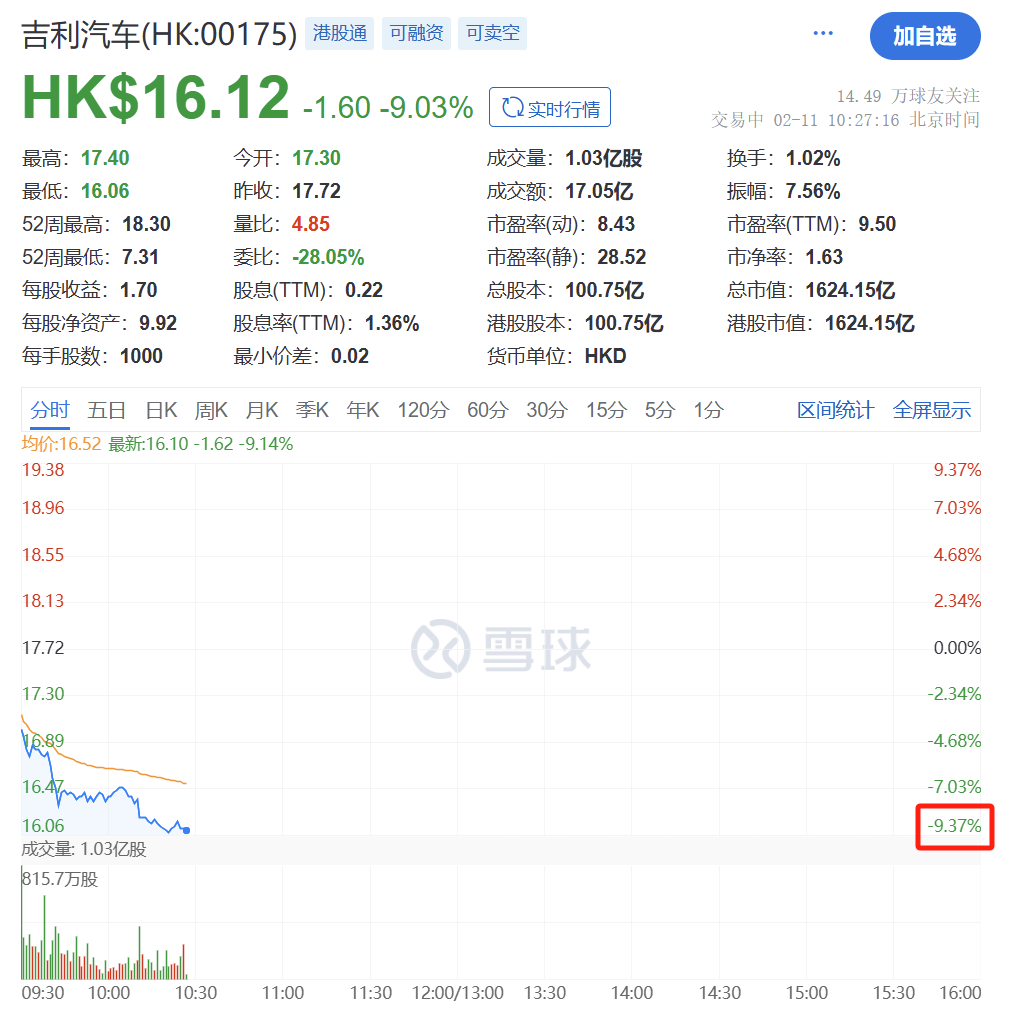
Task: Open the 120分 chart tab
Action: click(423, 410)
